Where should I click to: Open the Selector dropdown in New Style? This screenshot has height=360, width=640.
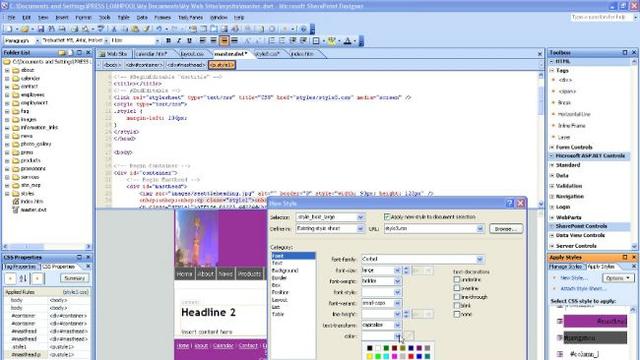point(360,217)
